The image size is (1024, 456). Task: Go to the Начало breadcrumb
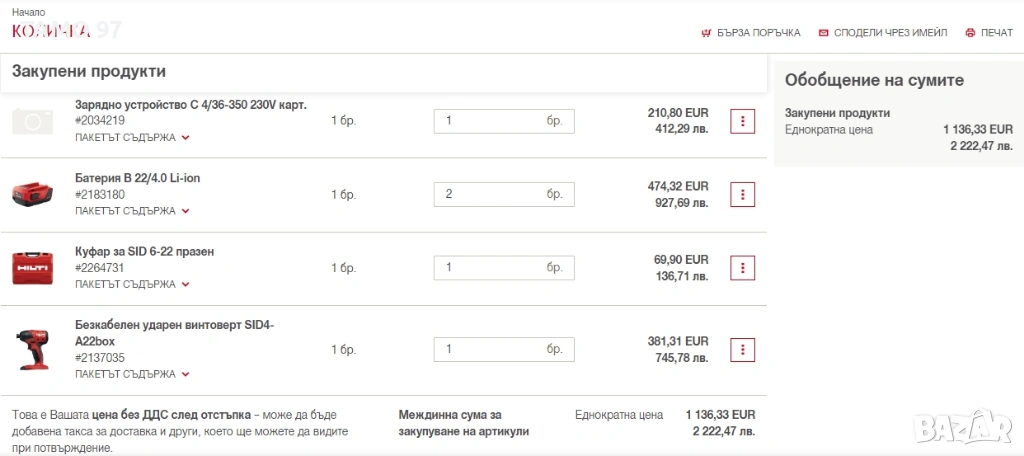coord(28,12)
